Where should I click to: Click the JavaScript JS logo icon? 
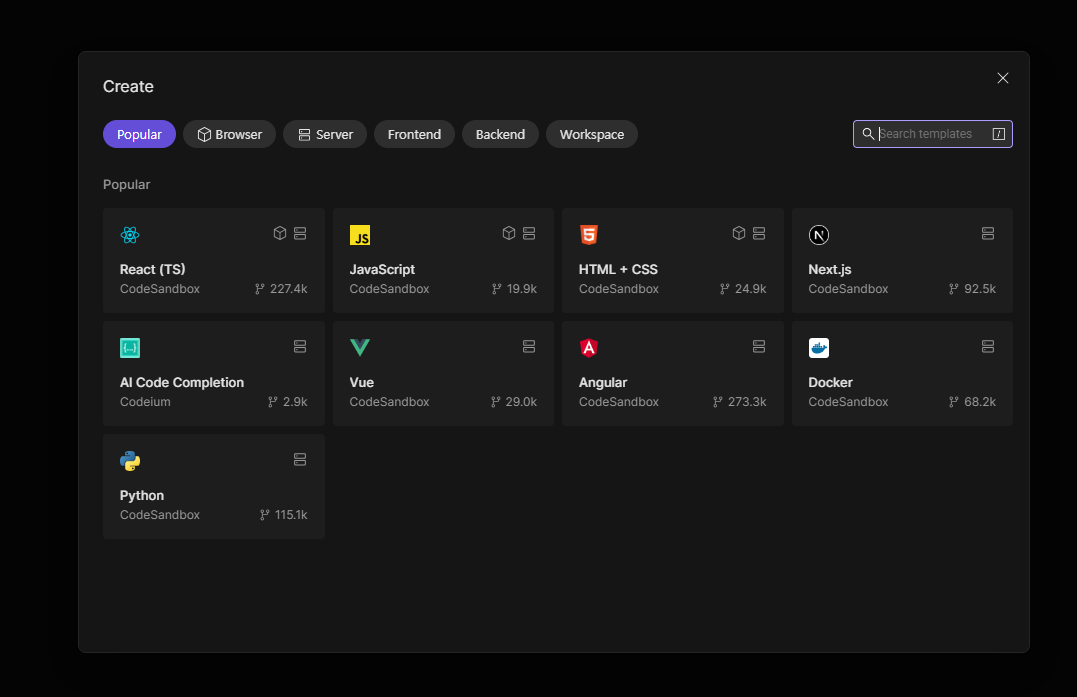360,235
